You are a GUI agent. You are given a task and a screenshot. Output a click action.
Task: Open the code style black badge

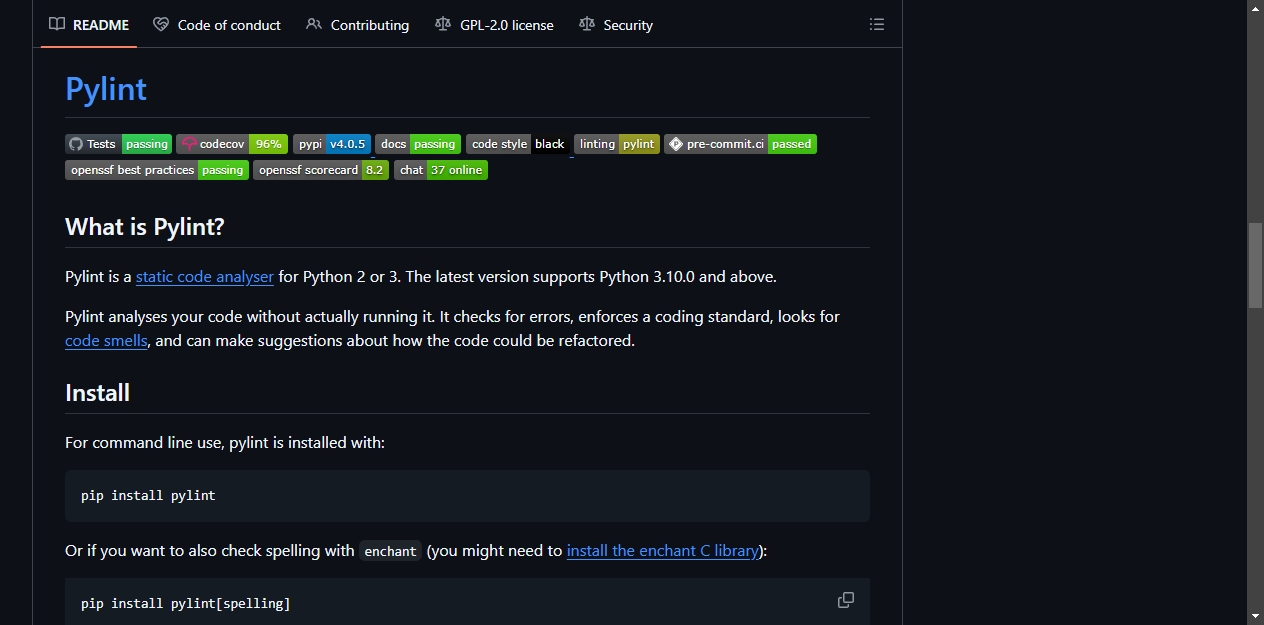coord(518,144)
